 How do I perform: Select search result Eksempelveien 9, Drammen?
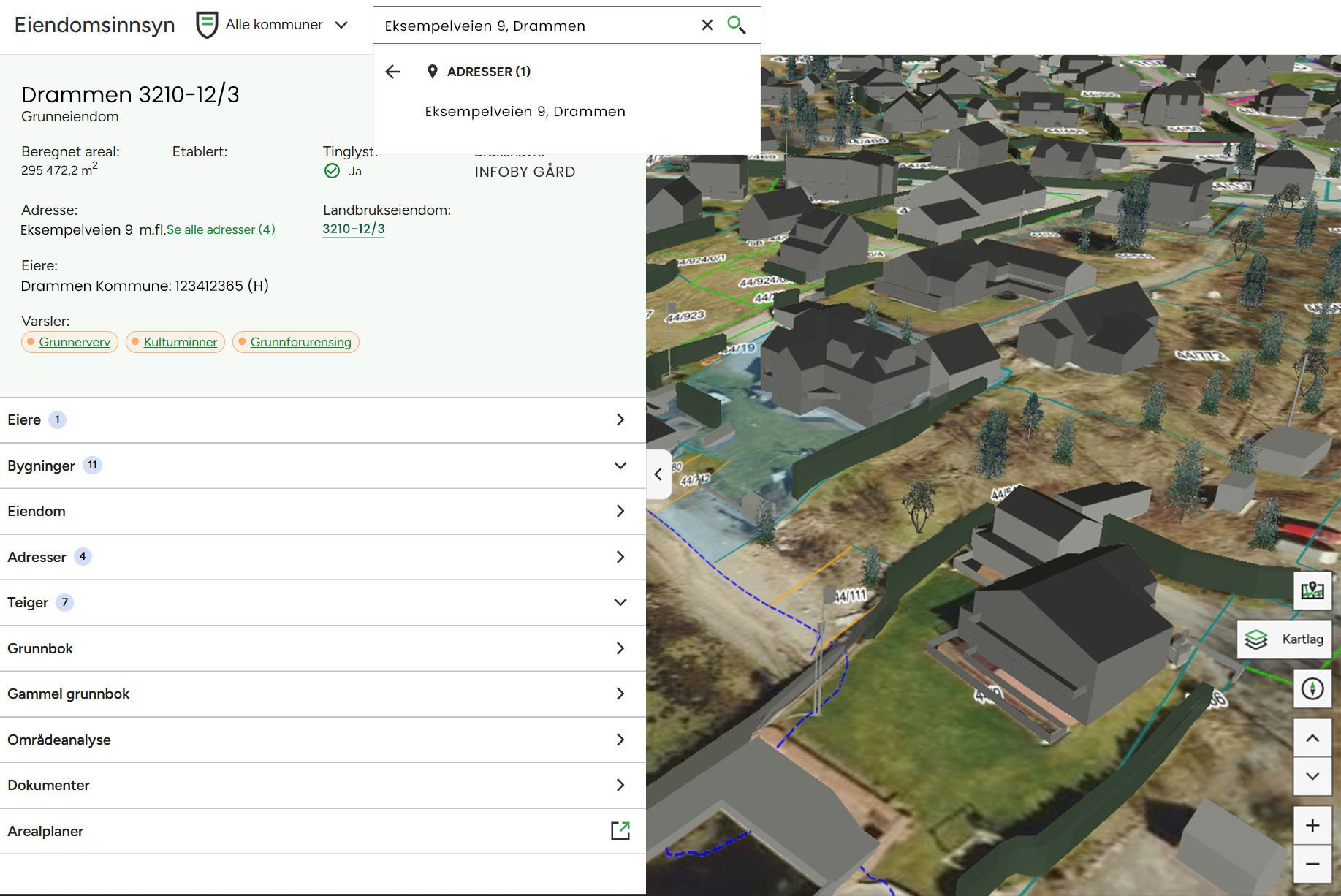click(525, 112)
